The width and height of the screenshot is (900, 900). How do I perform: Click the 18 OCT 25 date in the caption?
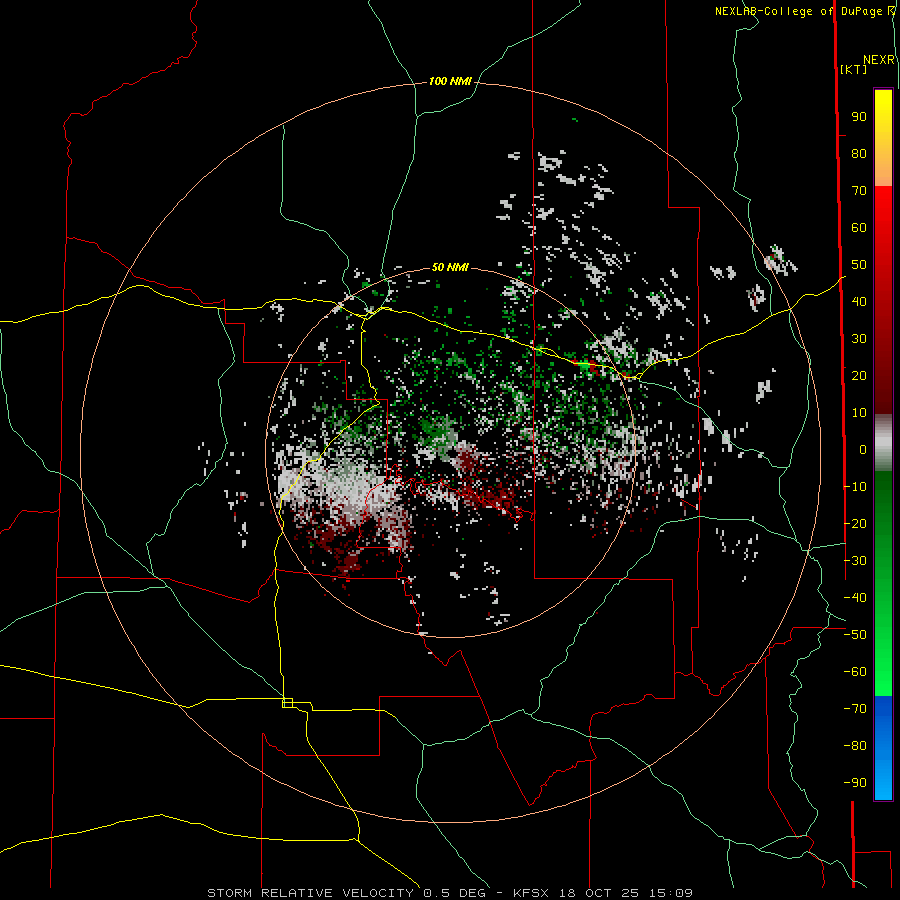(x=599, y=893)
